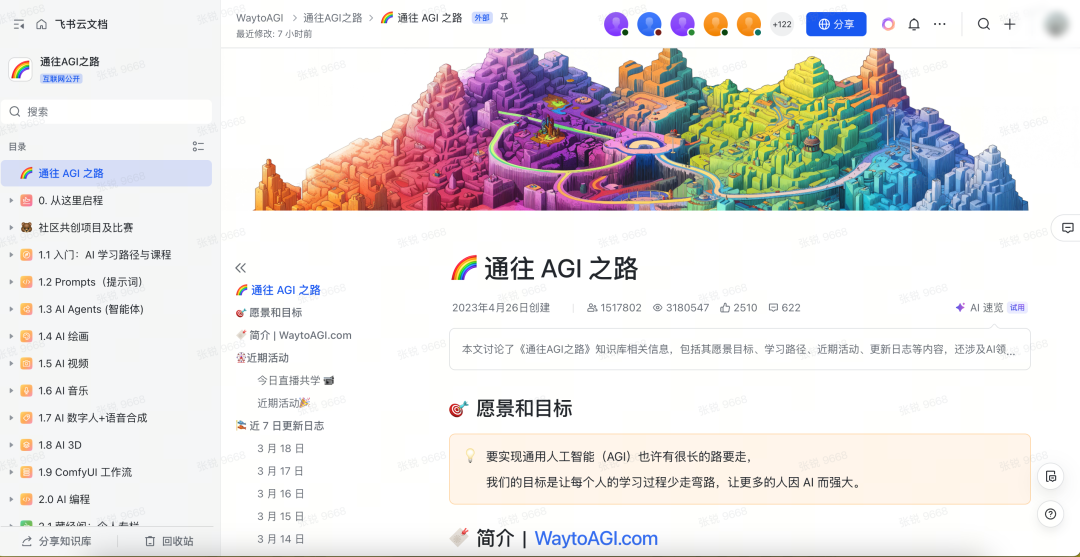View the visitors count 1517802
This screenshot has height=557, width=1080.
614,308
